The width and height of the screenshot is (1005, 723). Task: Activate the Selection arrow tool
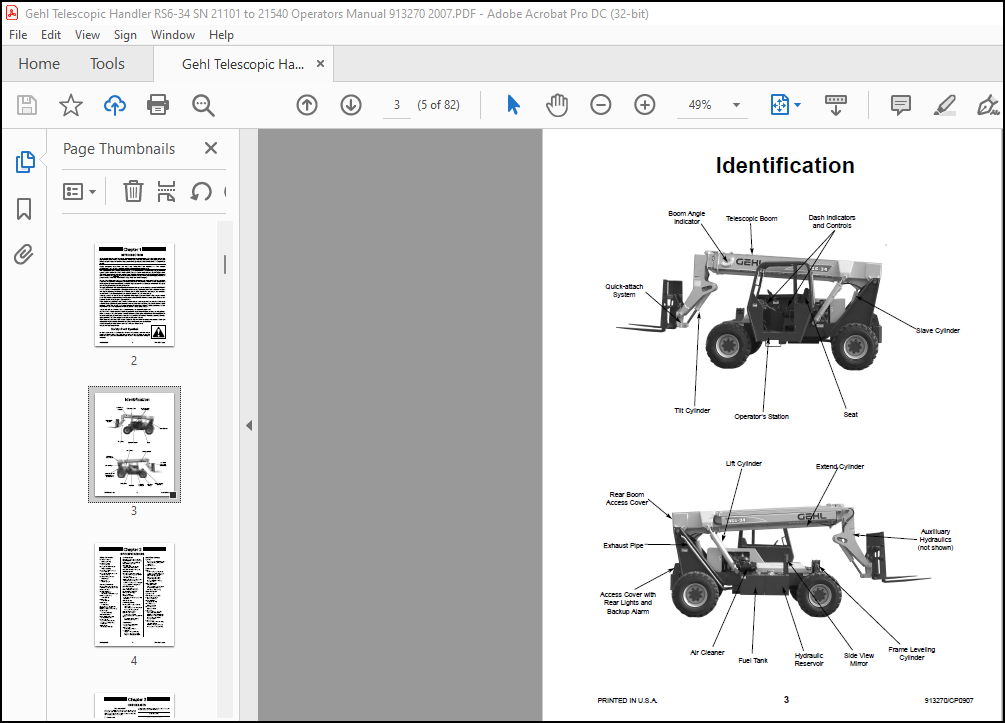click(513, 104)
